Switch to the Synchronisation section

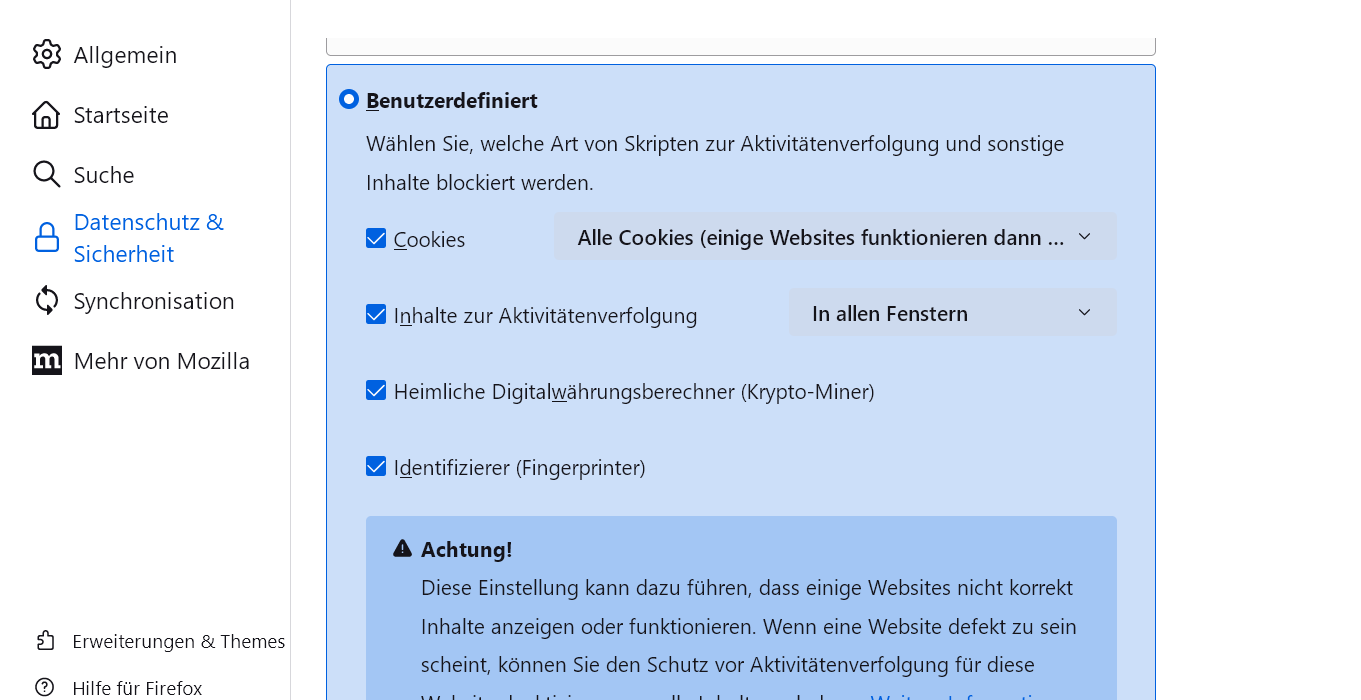[154, 301]
